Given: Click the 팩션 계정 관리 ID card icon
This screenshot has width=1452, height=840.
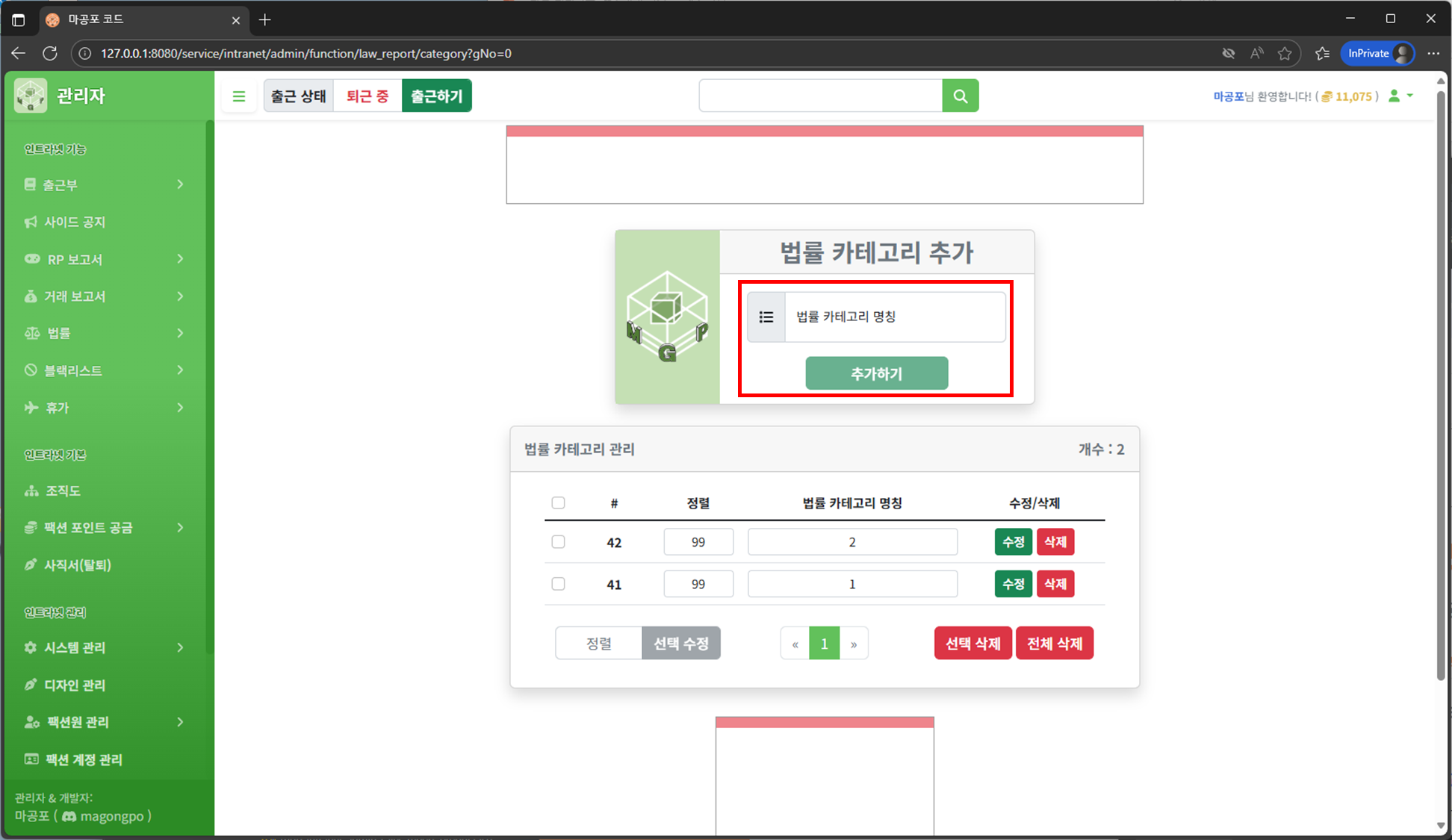Looking at the screenshot, I should coord(31,759).
